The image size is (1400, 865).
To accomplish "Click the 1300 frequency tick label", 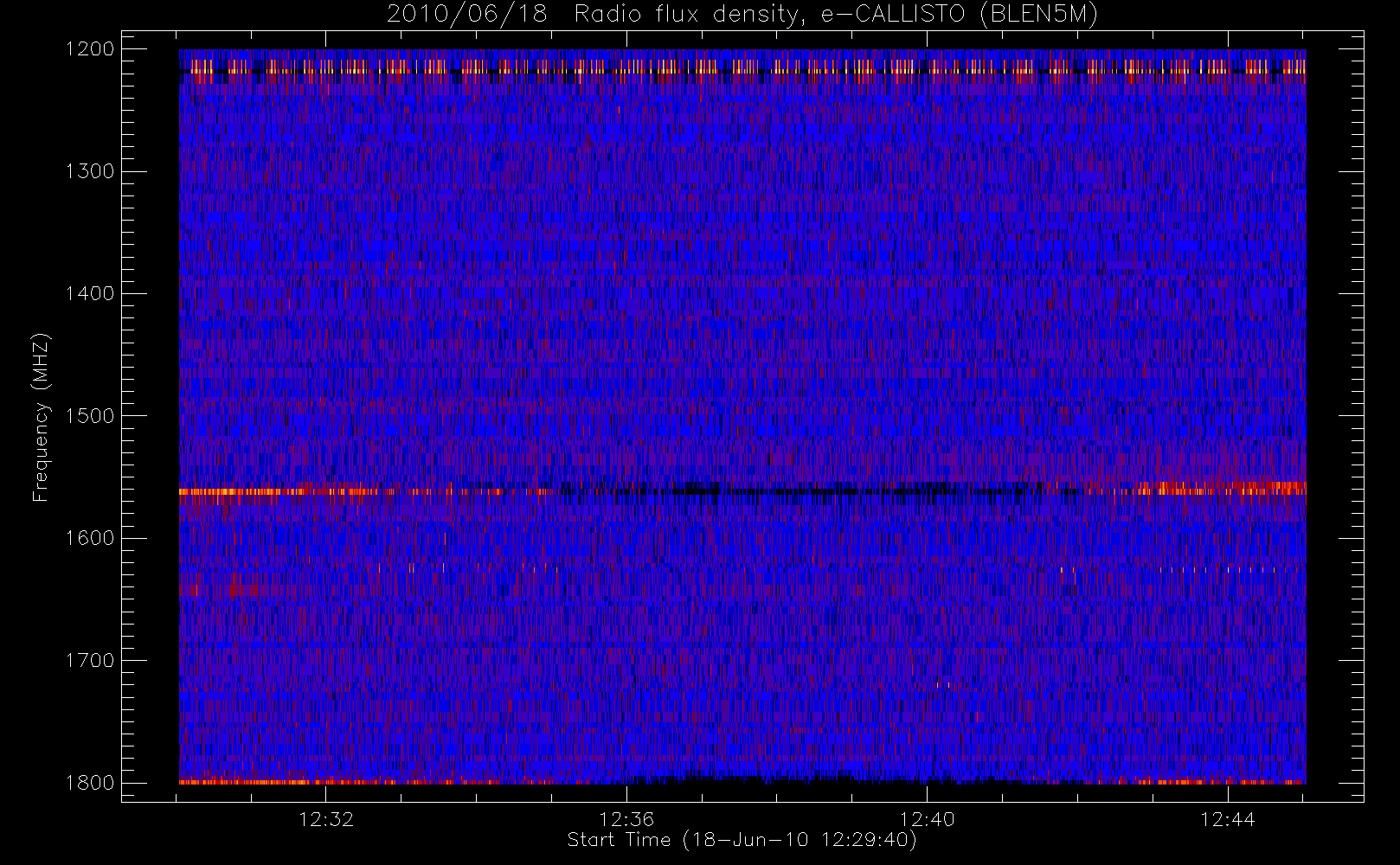I will [91, 171].
